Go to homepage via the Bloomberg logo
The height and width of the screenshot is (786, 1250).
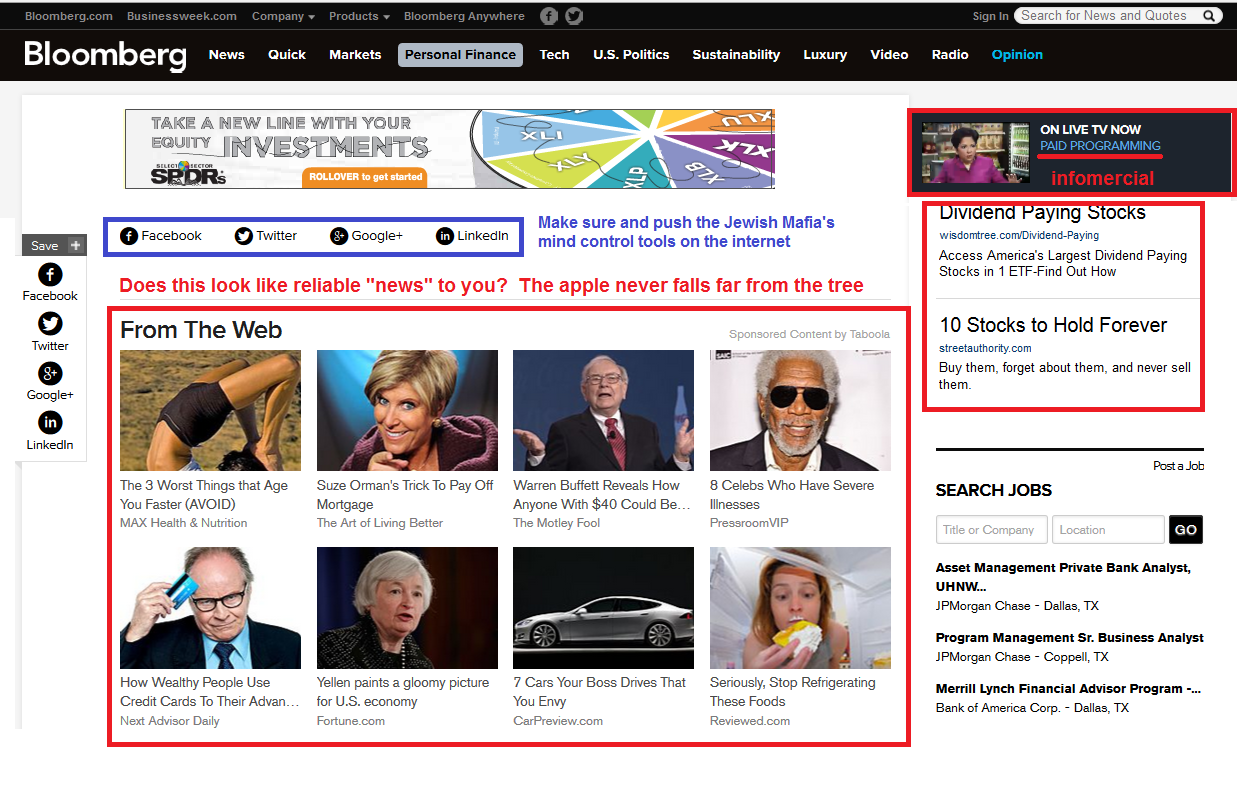pos(105,55)
